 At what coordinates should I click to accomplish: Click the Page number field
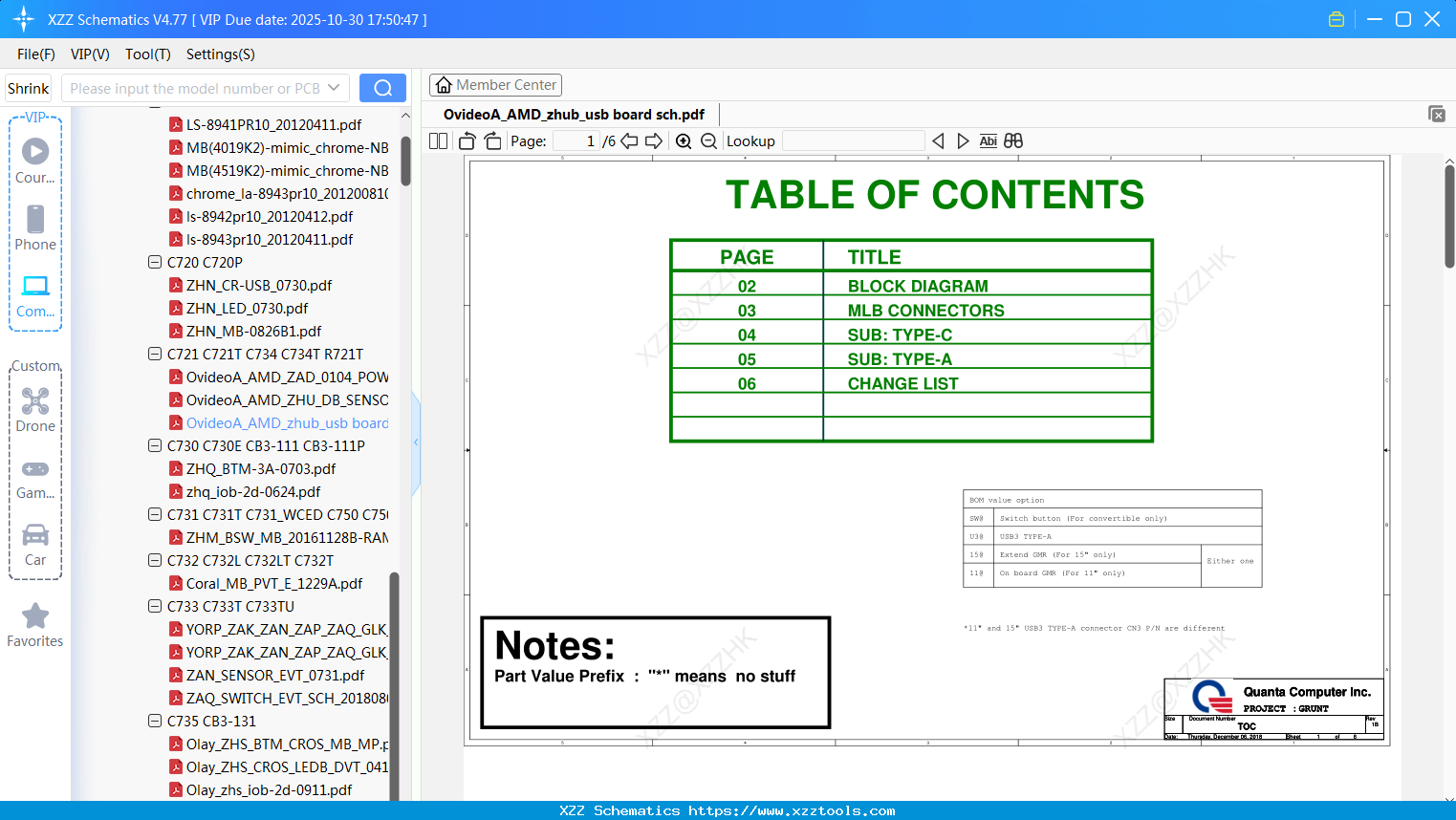[576, 141]
